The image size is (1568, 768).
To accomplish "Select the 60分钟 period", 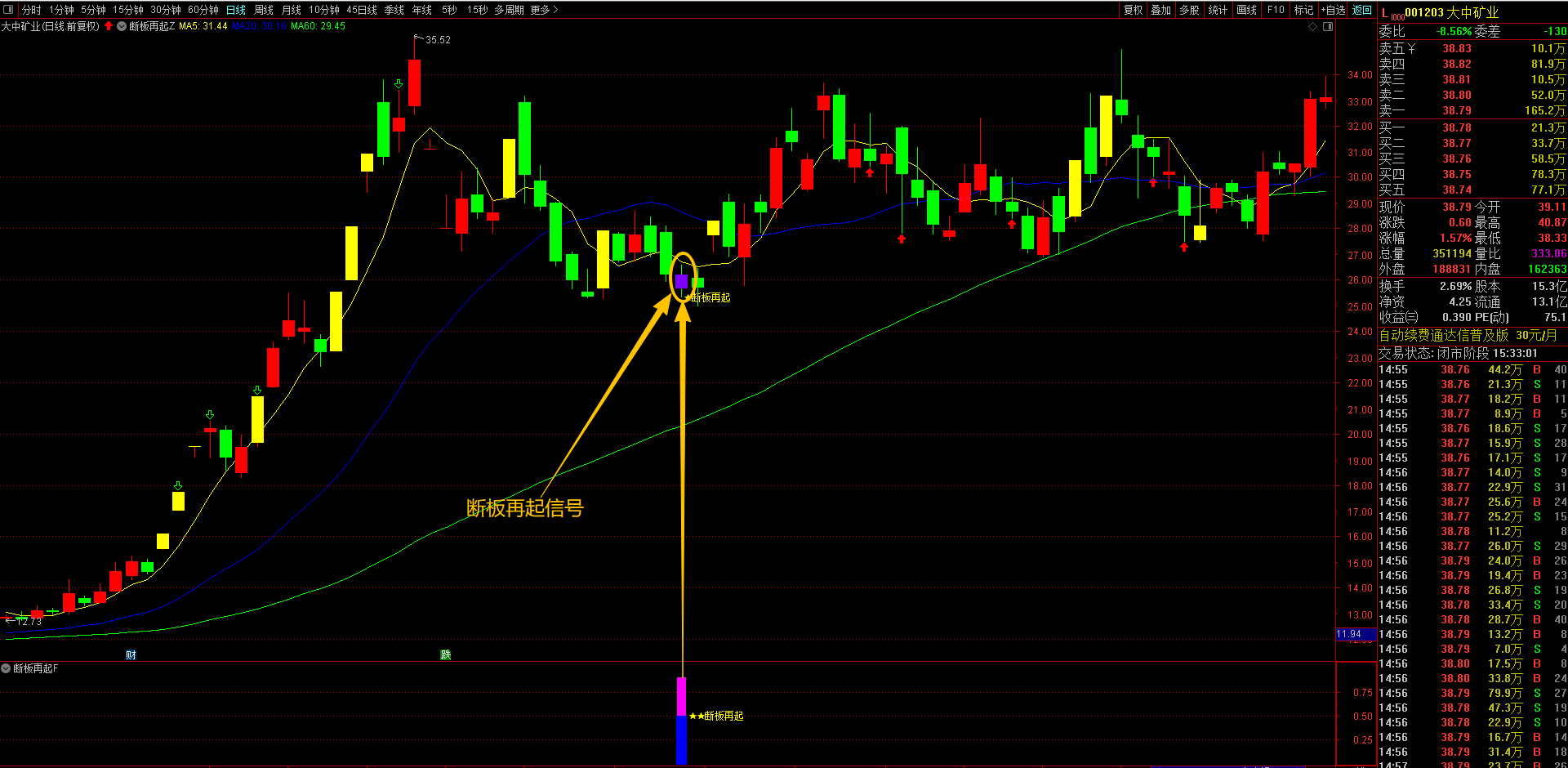I will pos(203,10).
